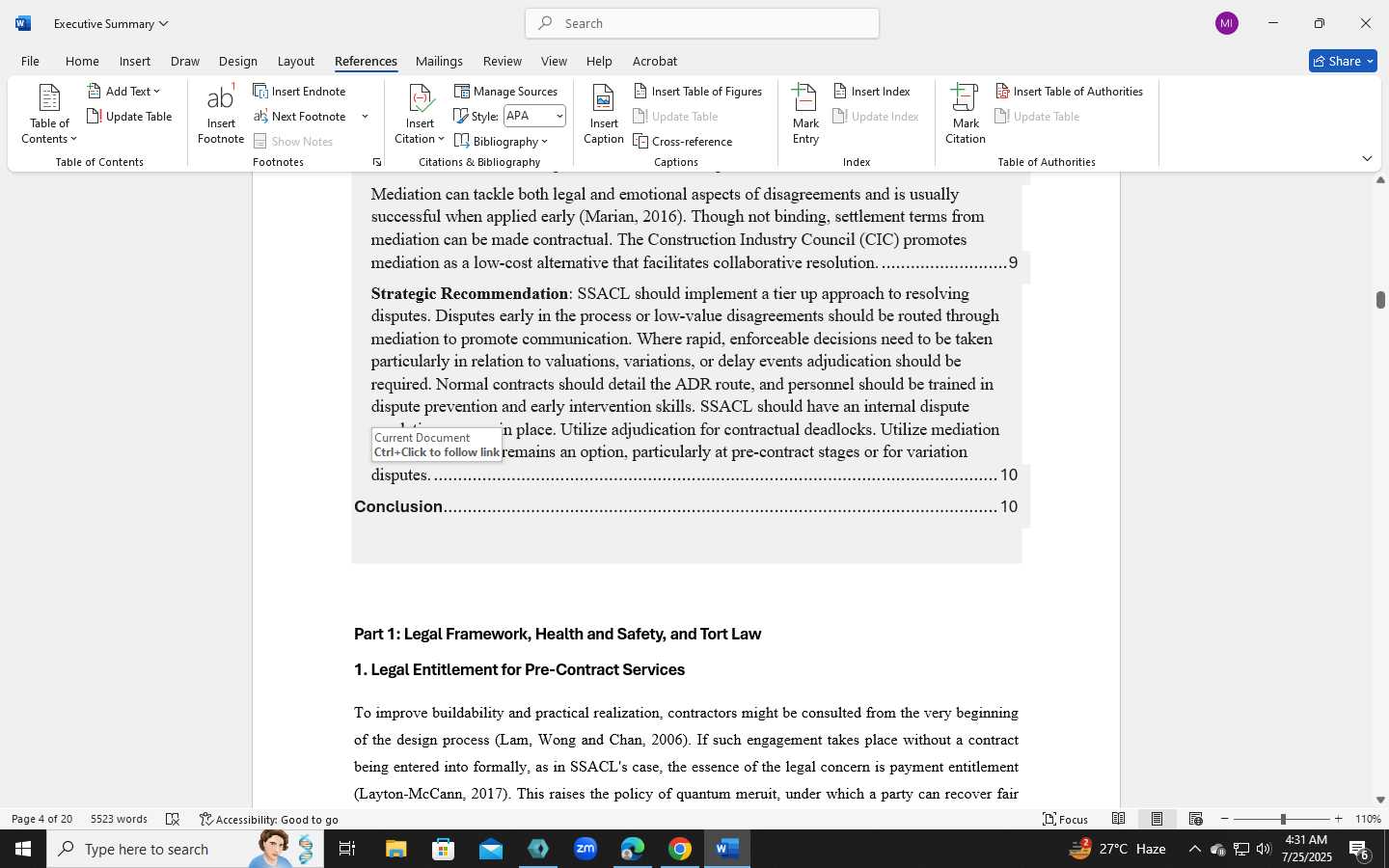Click Manage Sources
This screenshot has height=868, width=1389.
click(x=506, y=91)
